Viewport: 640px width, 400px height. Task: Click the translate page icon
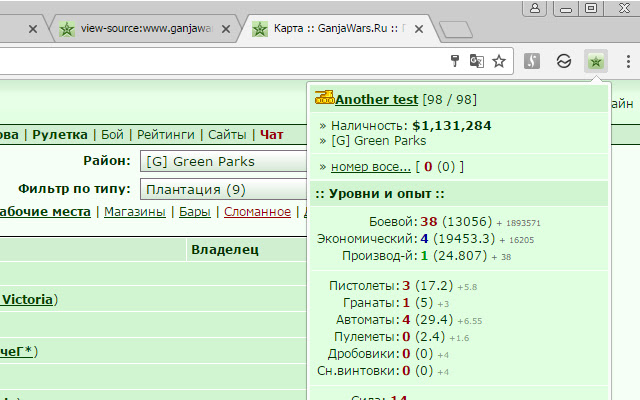tap(476, 62)
